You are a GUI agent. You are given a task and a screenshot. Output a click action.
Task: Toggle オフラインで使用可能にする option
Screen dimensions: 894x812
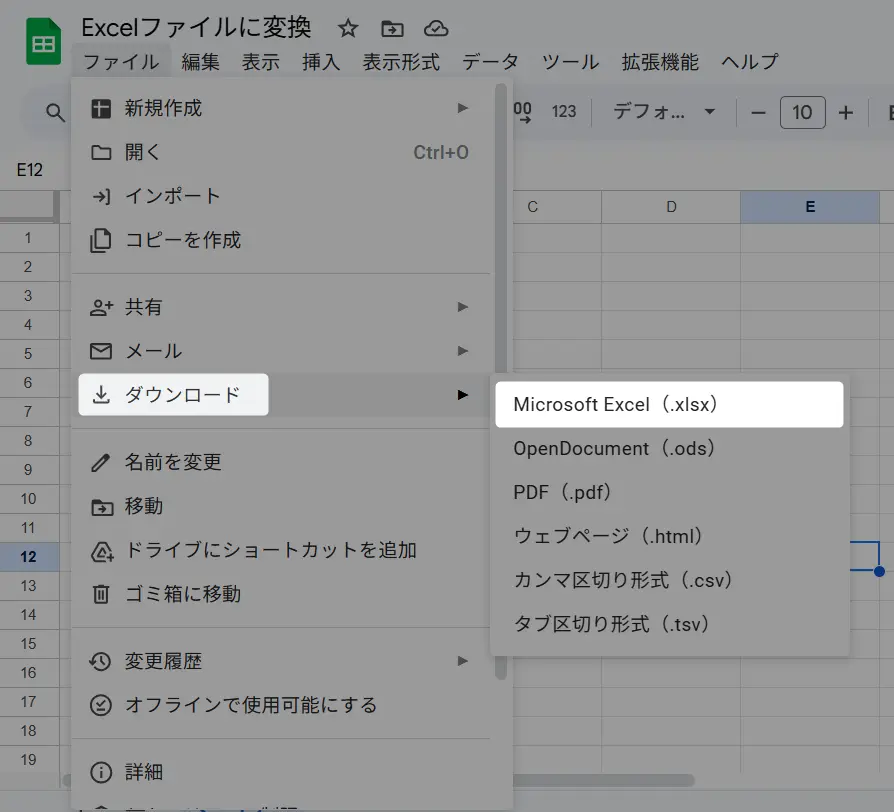click(x=250, y=705)
